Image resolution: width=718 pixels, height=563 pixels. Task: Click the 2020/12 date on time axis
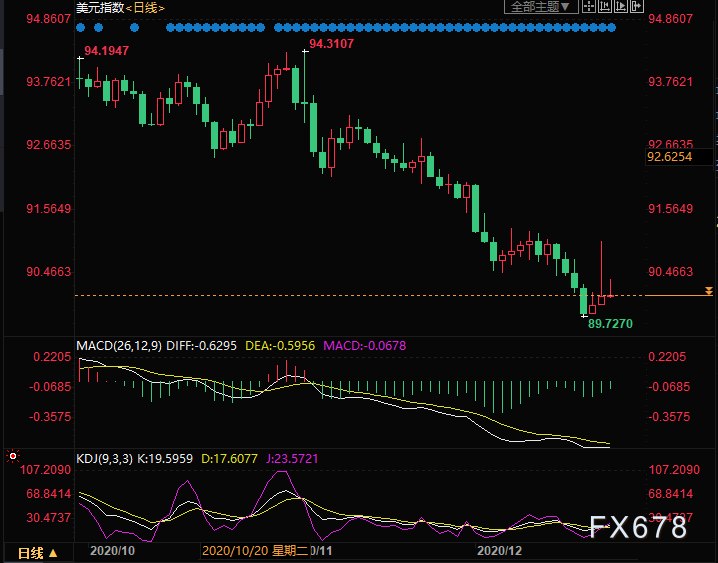[499, 551]
